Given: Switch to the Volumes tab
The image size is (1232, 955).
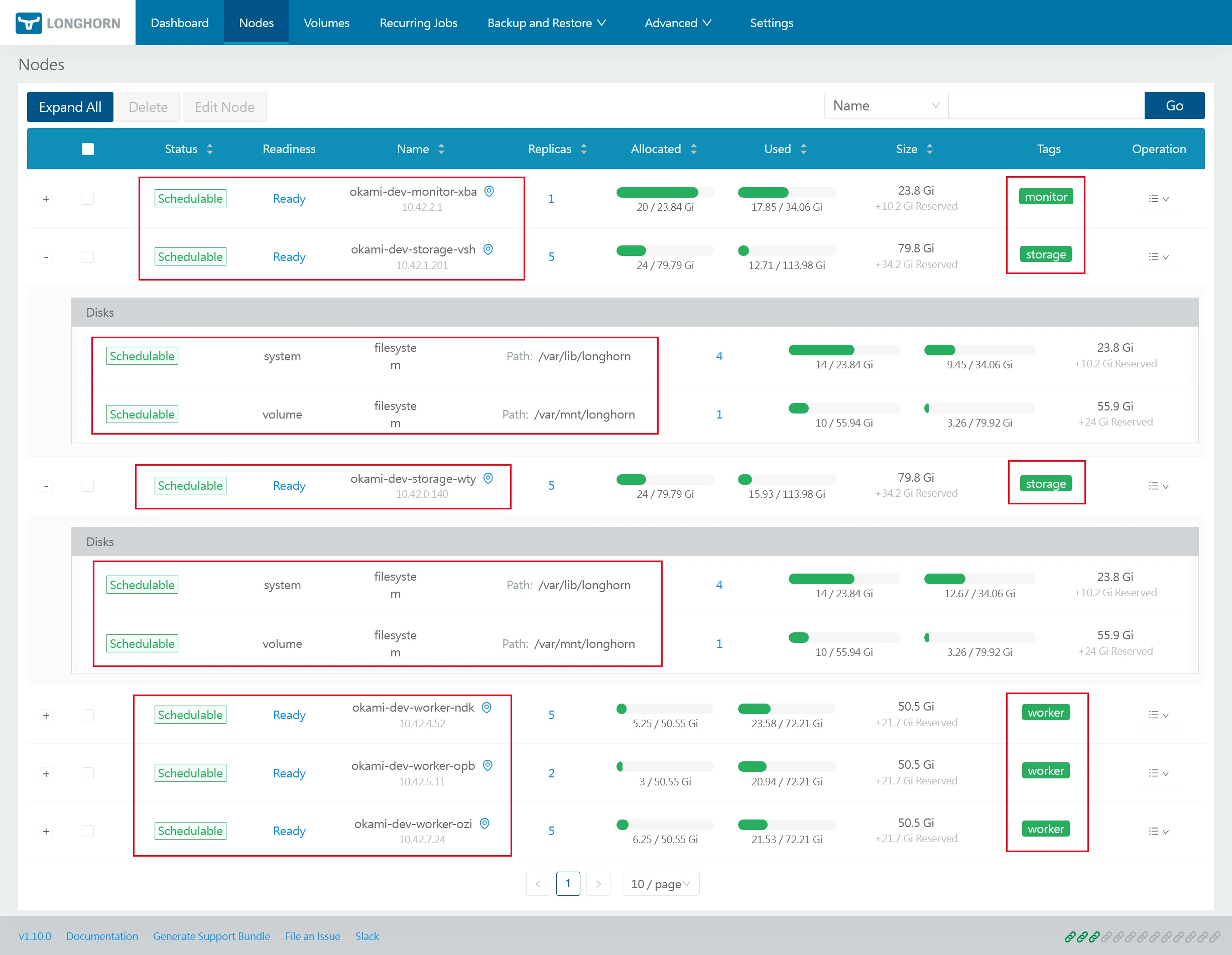Looking at the screenshot, I should [326, 23].
